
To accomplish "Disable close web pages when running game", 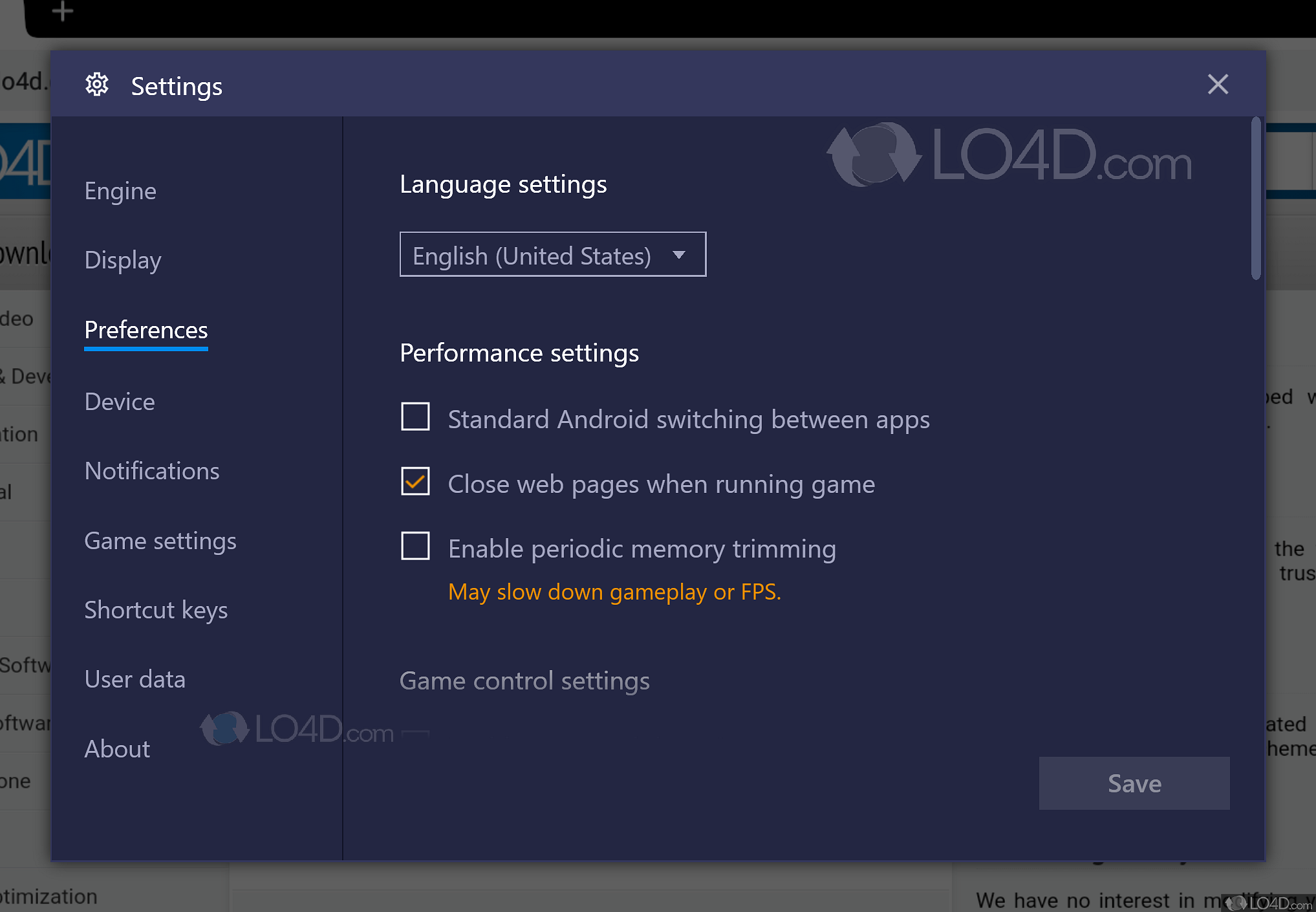I will tap(415, 481).
